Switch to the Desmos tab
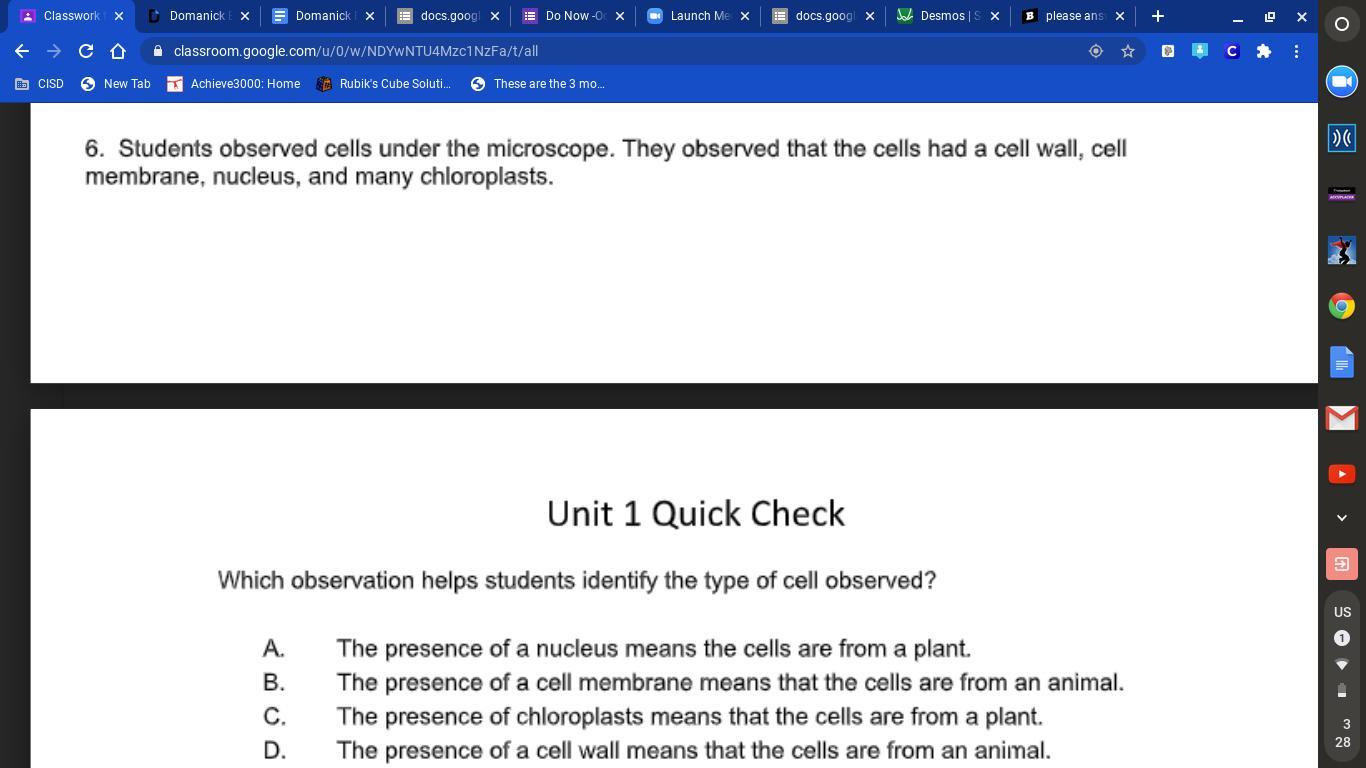The image size is (1366, 768). point(948,16)
